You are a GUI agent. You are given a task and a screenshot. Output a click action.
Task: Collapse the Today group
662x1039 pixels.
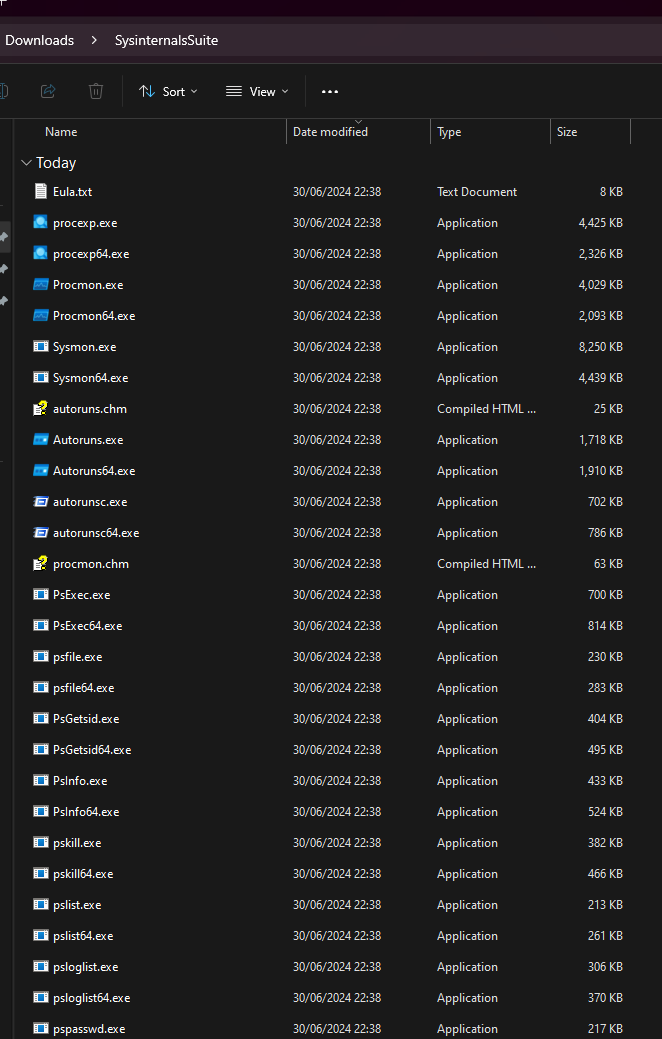(x=25, y=162)
